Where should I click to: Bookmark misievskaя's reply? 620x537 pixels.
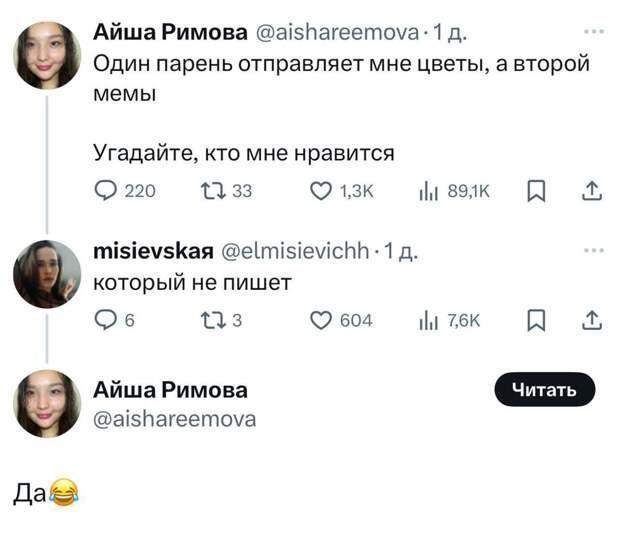[536, 320]
